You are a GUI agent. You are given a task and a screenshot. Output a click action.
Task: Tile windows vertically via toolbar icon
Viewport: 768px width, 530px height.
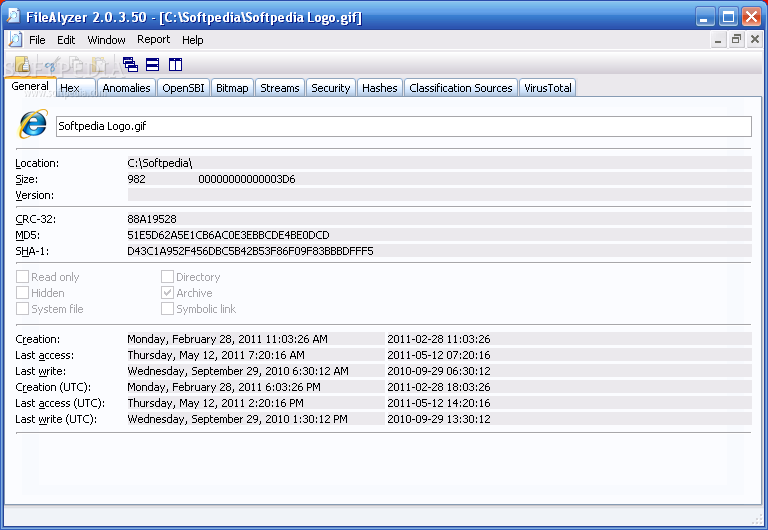coord(175,65)
